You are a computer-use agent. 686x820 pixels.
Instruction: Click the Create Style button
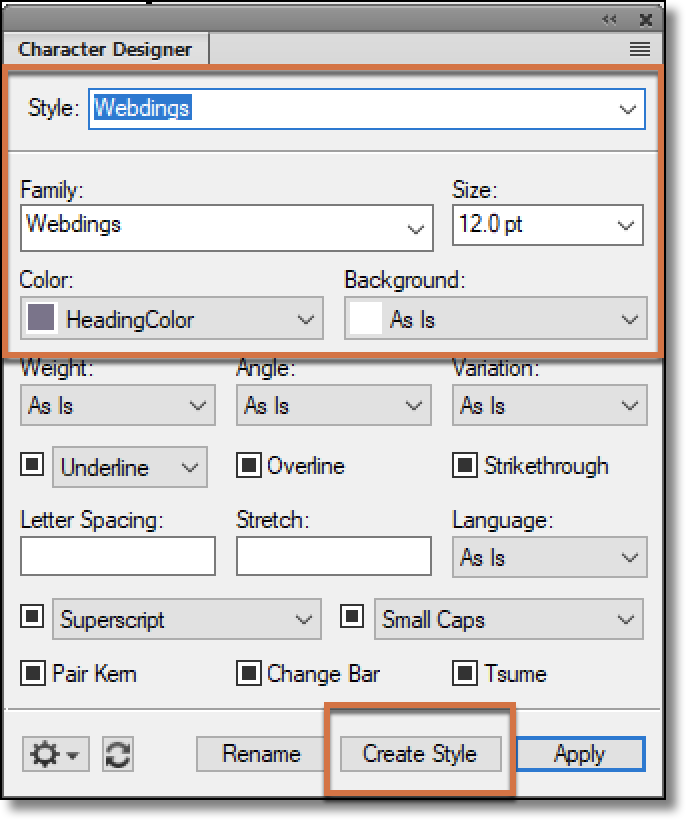(420, 754)
